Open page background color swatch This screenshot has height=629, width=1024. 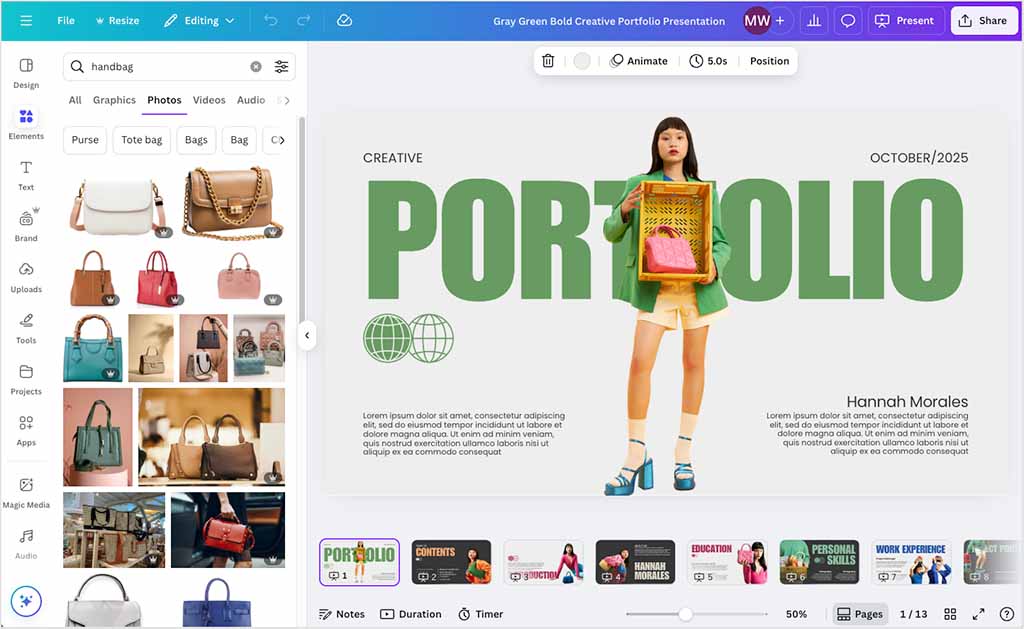(582, 61)
